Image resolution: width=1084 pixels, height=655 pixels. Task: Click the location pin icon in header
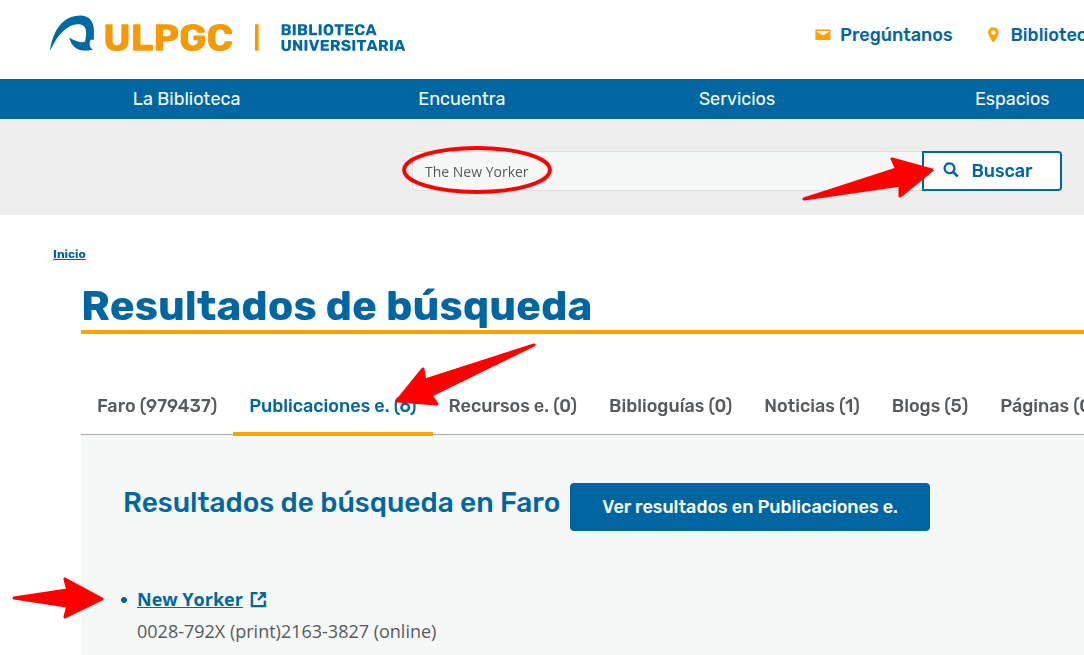click(x=993, y=35)
